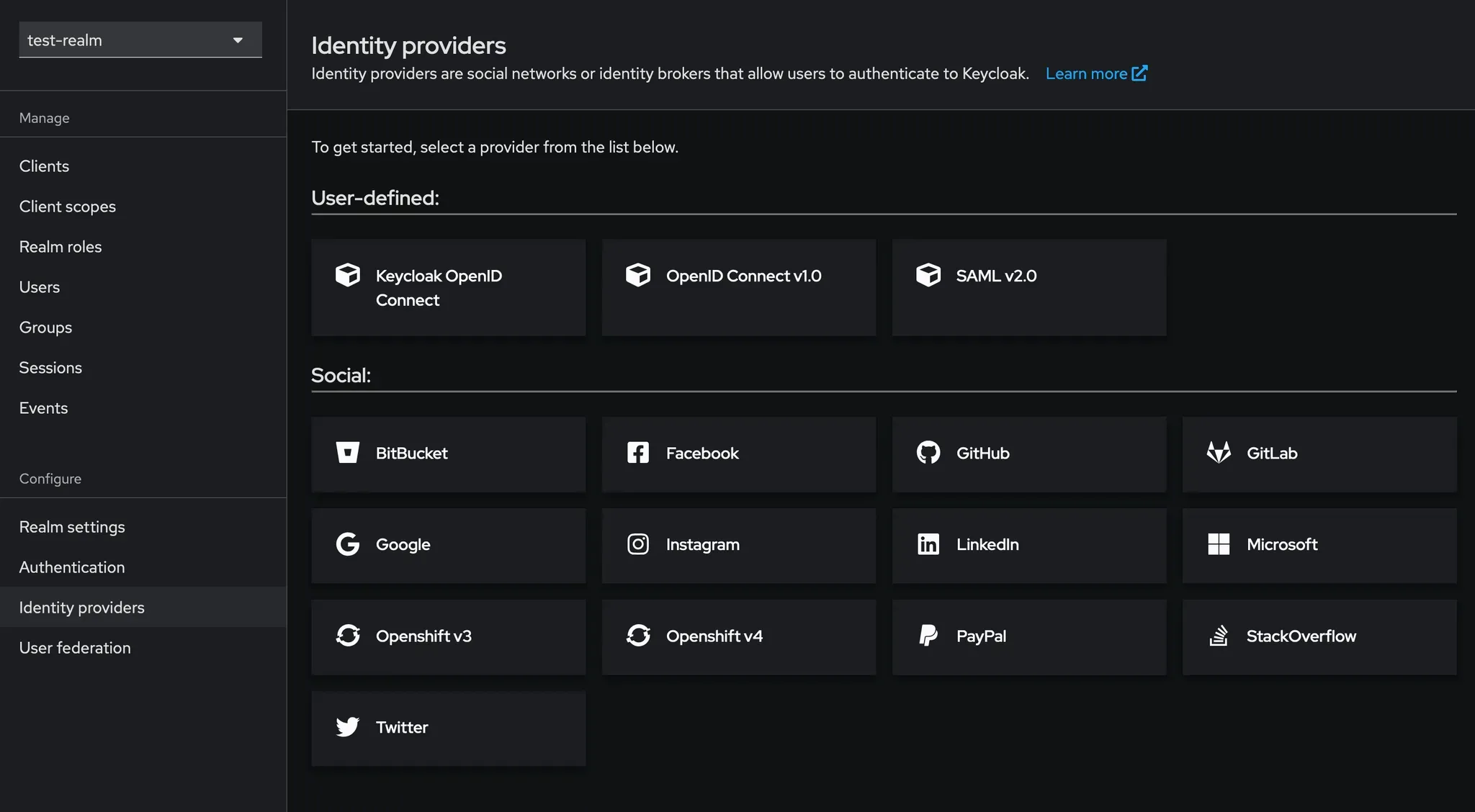Viewport: 1475px width, 812px height.
Task: Click the Instagram camera icon
Action: [638, 544]
